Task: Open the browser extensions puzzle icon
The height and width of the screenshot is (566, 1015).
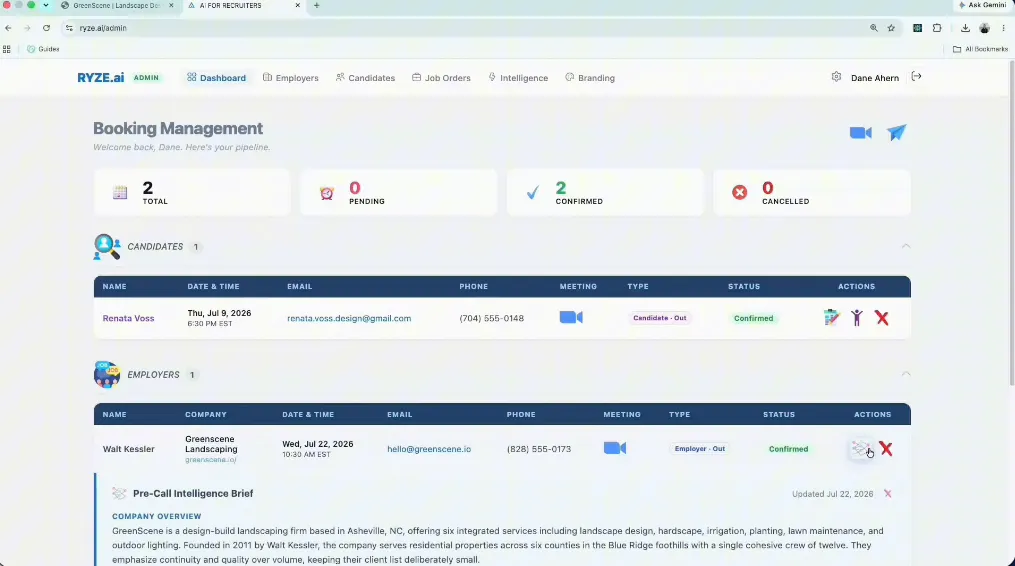Action: coord(937,28)
